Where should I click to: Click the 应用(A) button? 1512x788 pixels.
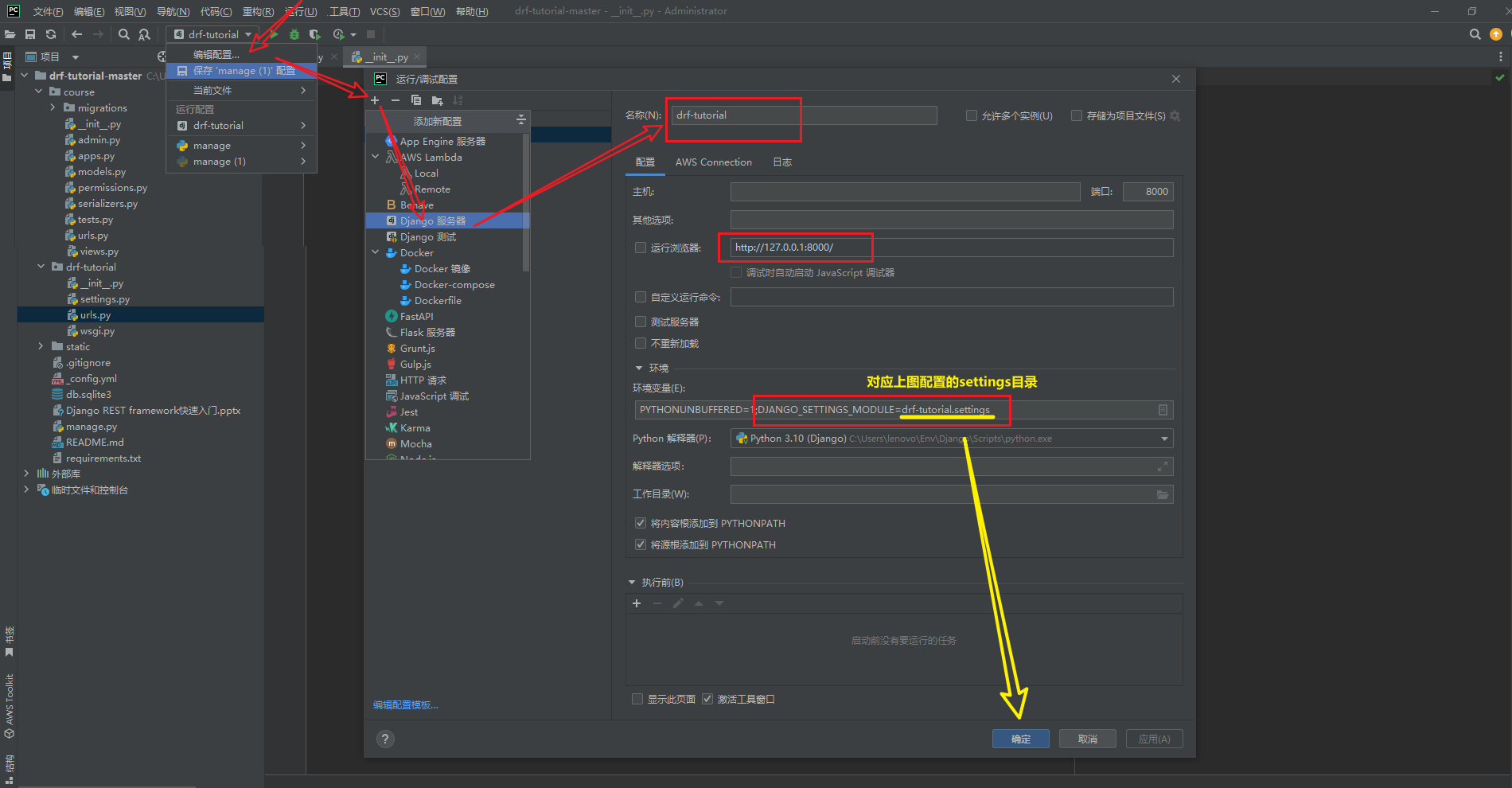pos(1155,739)
